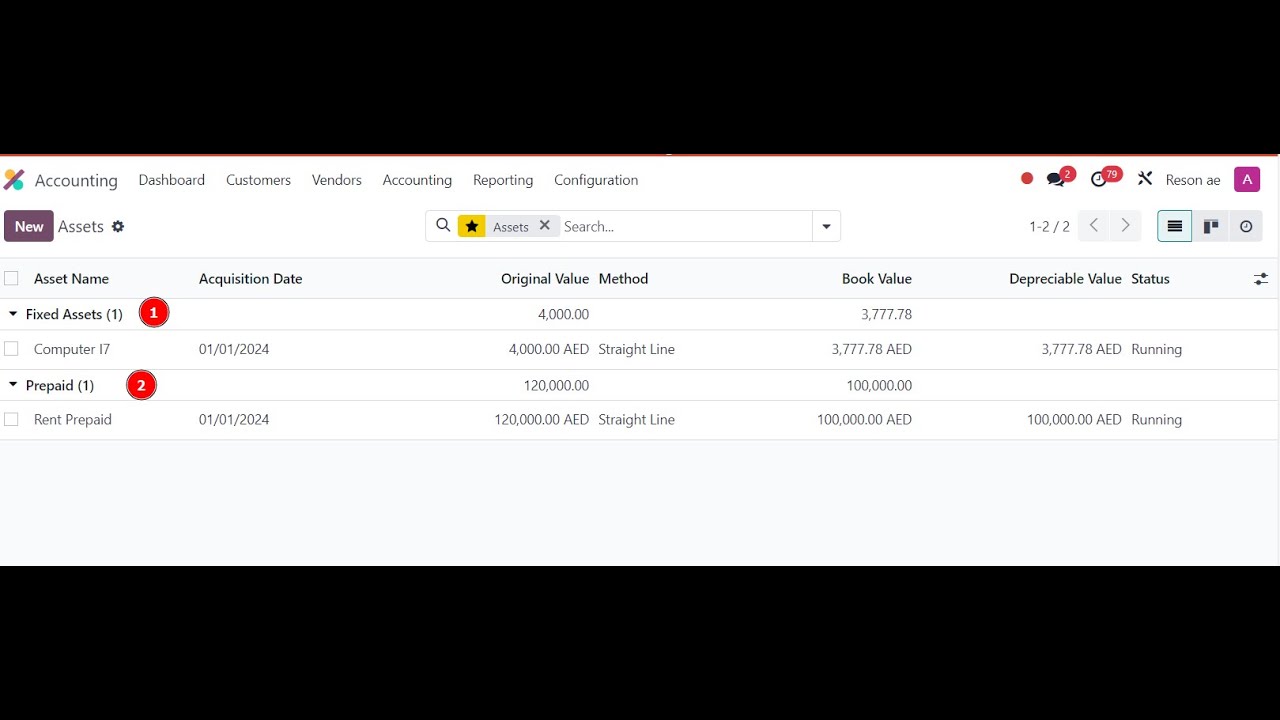
Task: Open the Configuration menu
Action: [x=596, y=180]
